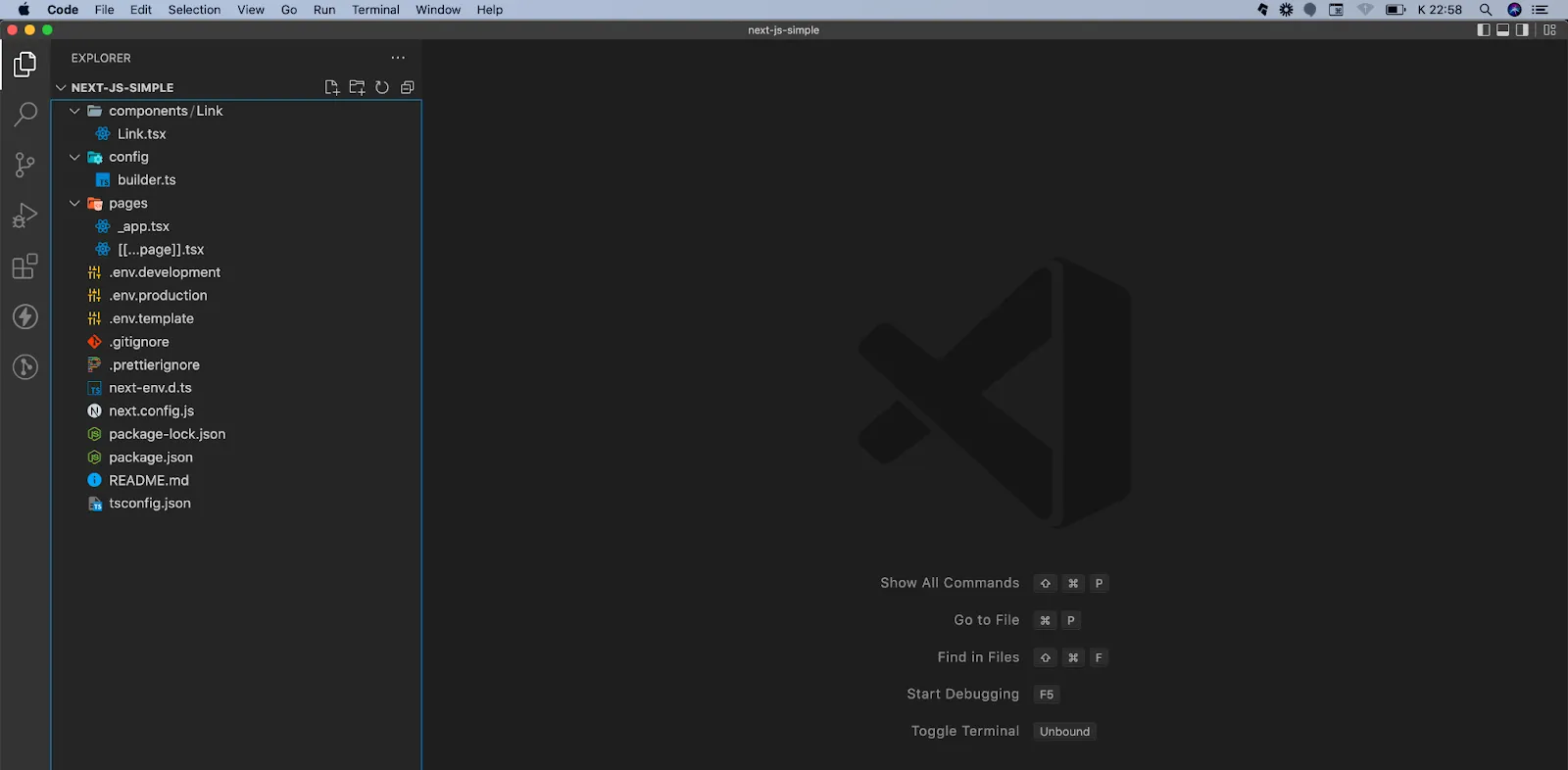Click Wi-Fi icon in menu bar
1568x770 pixels.
pyautogui.click(x=1365, y=10)
